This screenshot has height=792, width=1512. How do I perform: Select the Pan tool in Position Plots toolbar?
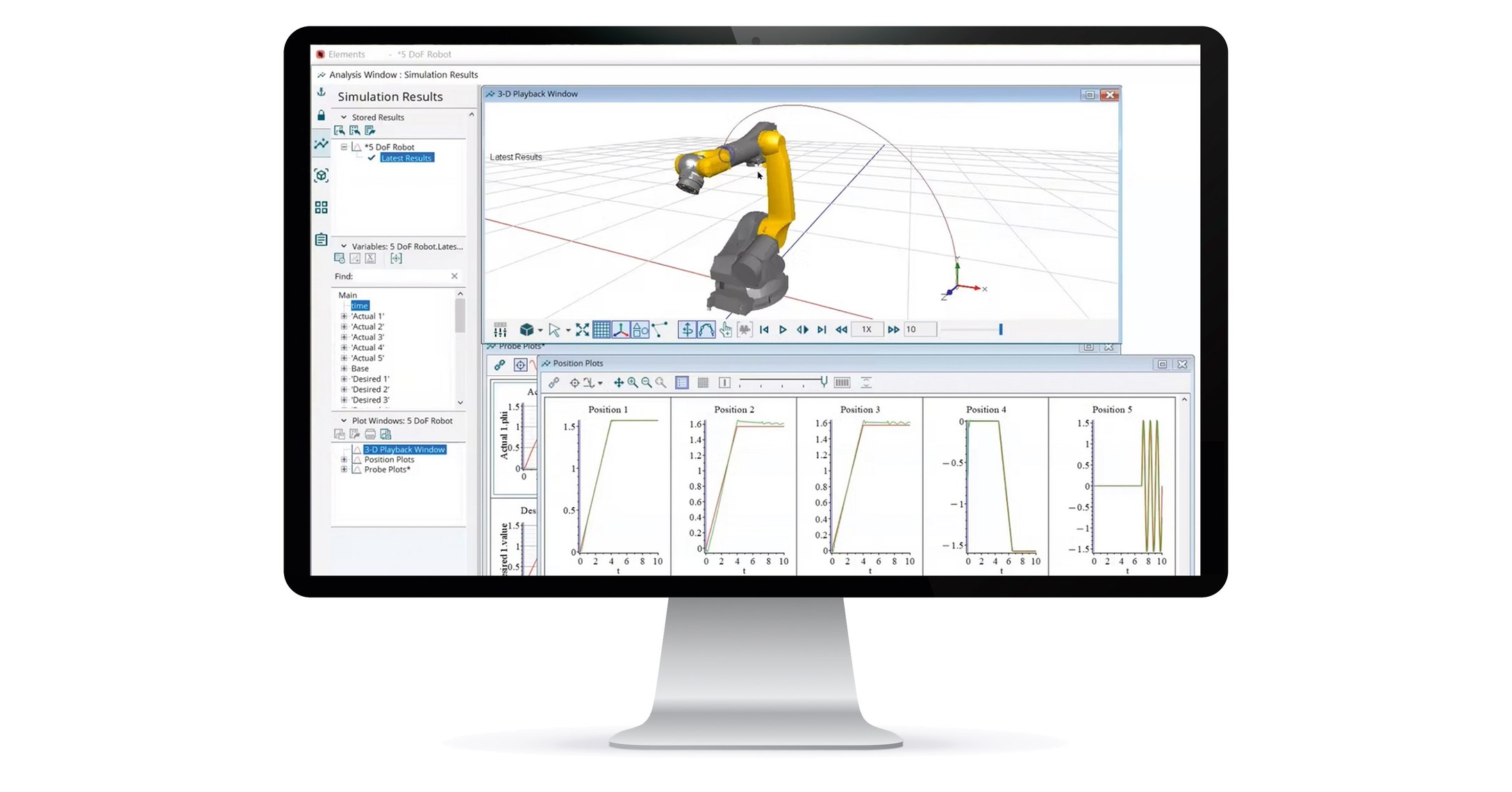(x=620, y=382)
